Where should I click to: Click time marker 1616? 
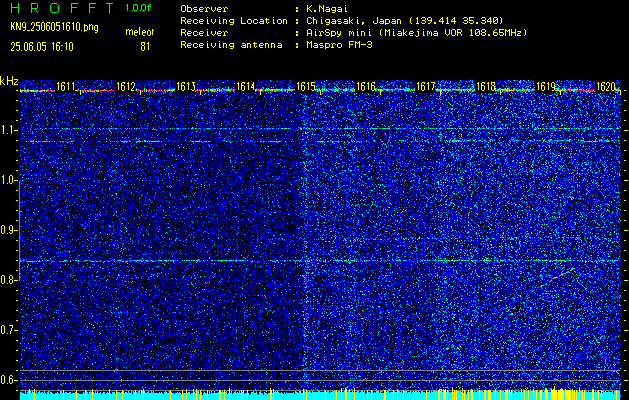366,86
